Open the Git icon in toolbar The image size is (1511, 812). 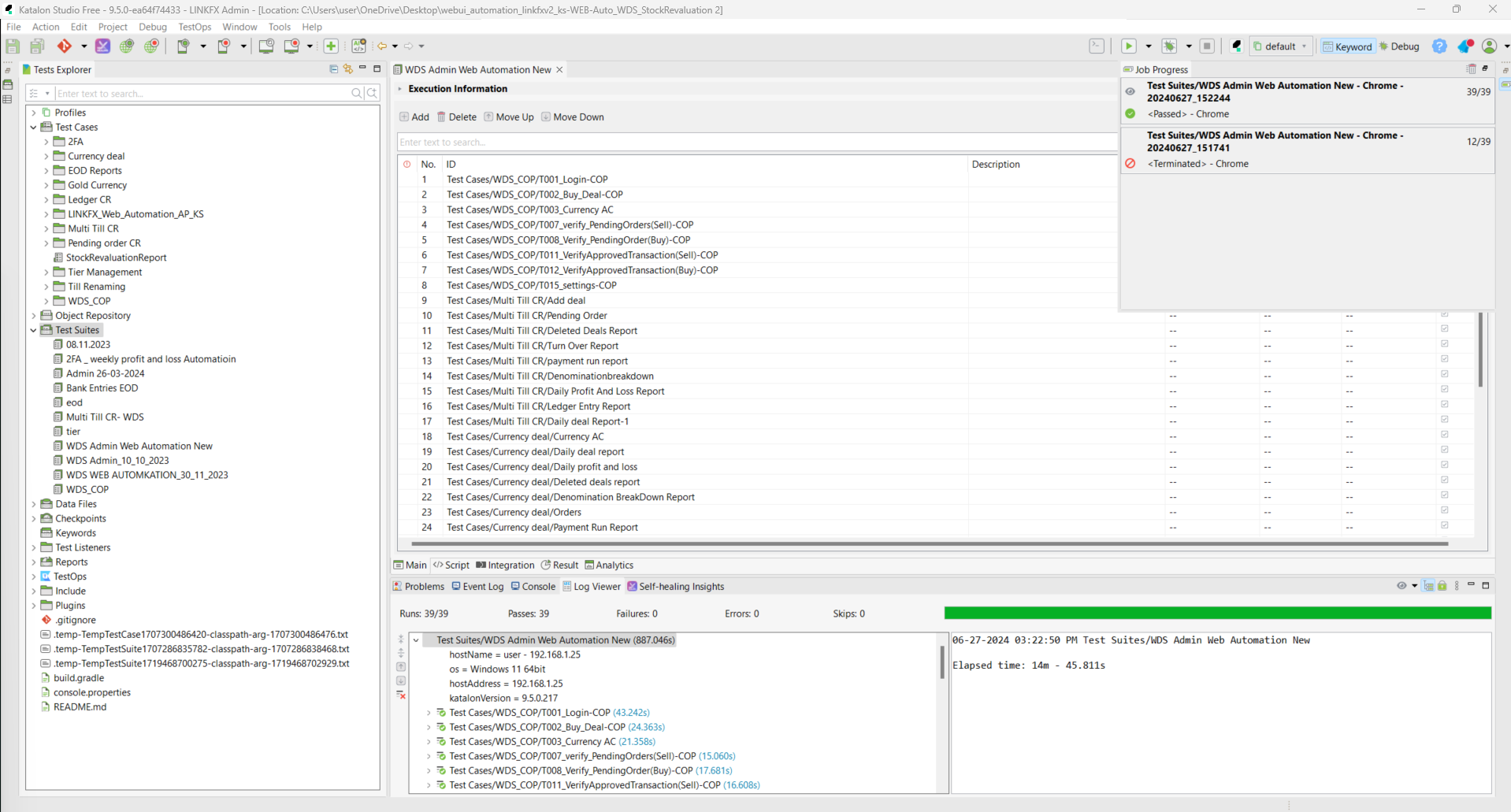click(x=65, y=46)
